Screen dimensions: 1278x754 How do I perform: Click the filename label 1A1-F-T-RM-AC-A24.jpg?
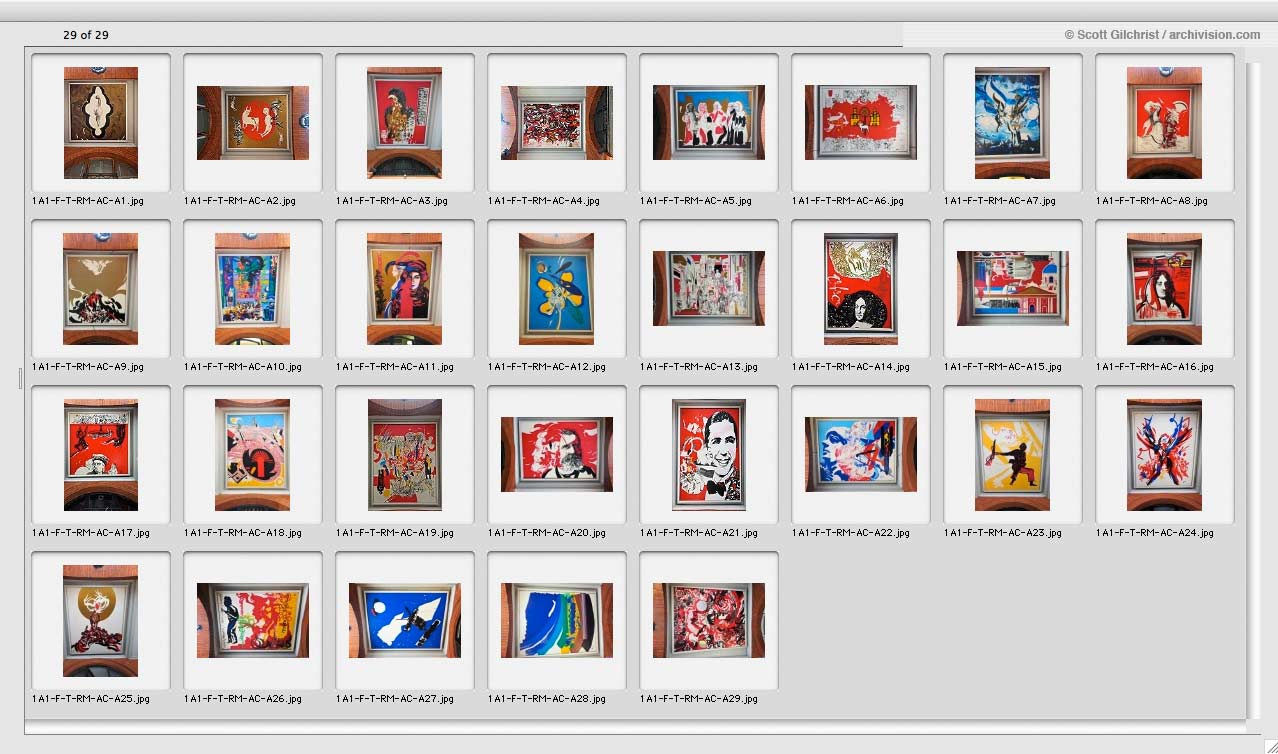pyautogui.click(x=1155, y=533)
